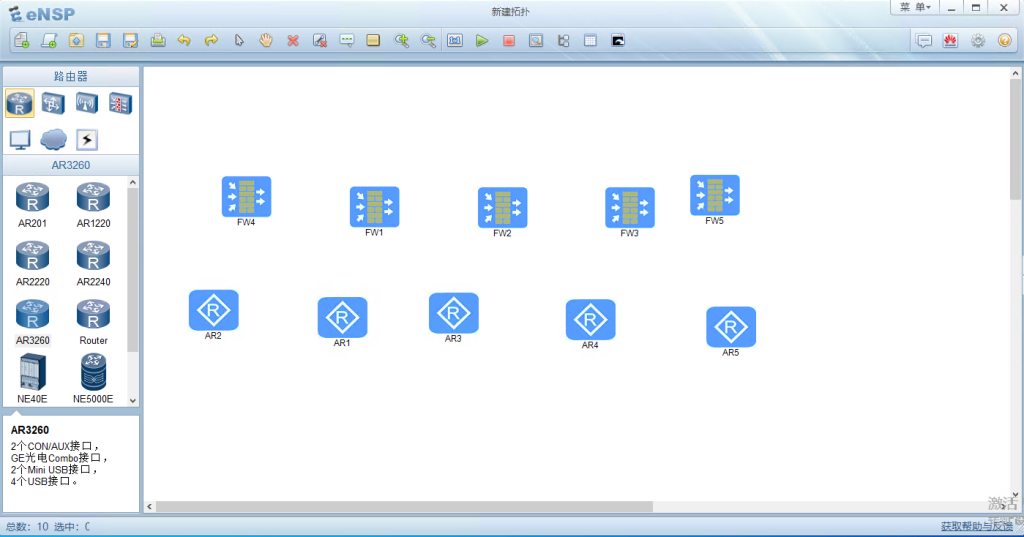
Task: Click the green Start devices play button
Action: click(482, 41)
